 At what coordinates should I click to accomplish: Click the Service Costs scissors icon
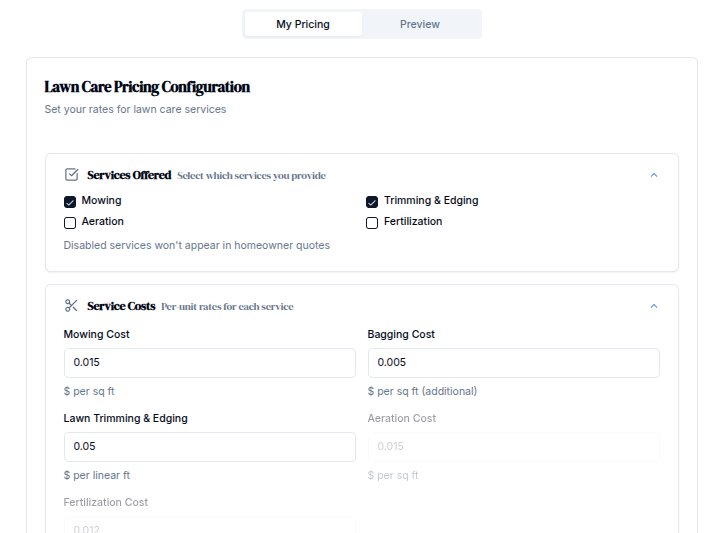pyautogui.click(x=71, y=306)
